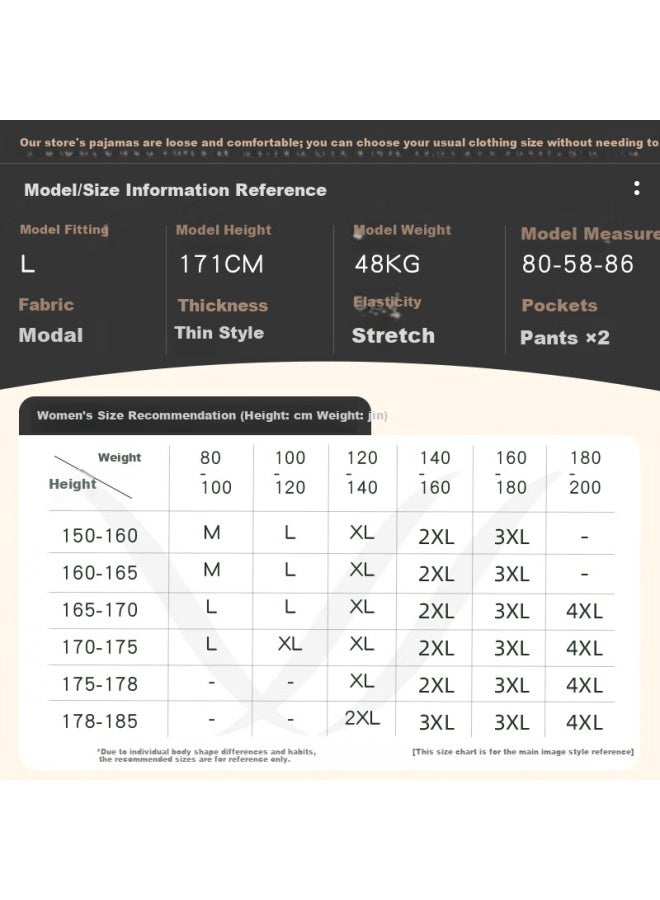Click the Pants ×2 pockets value
Screen dimensions: 660x900
coord(565,338)
